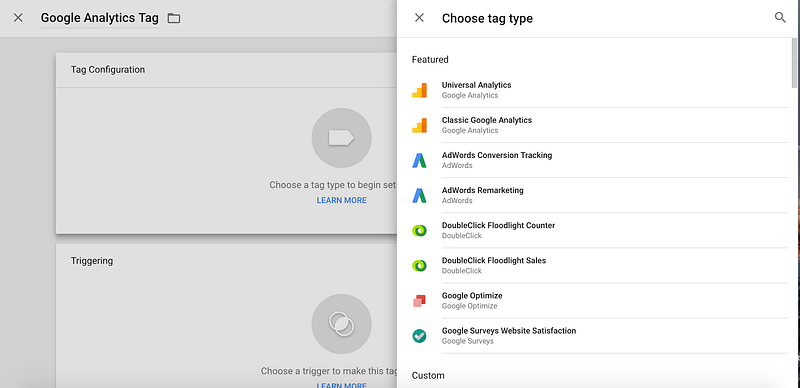Click the folder icon beside tag name
The width and height of the screenshot is (800, 388).
point(174,18)
